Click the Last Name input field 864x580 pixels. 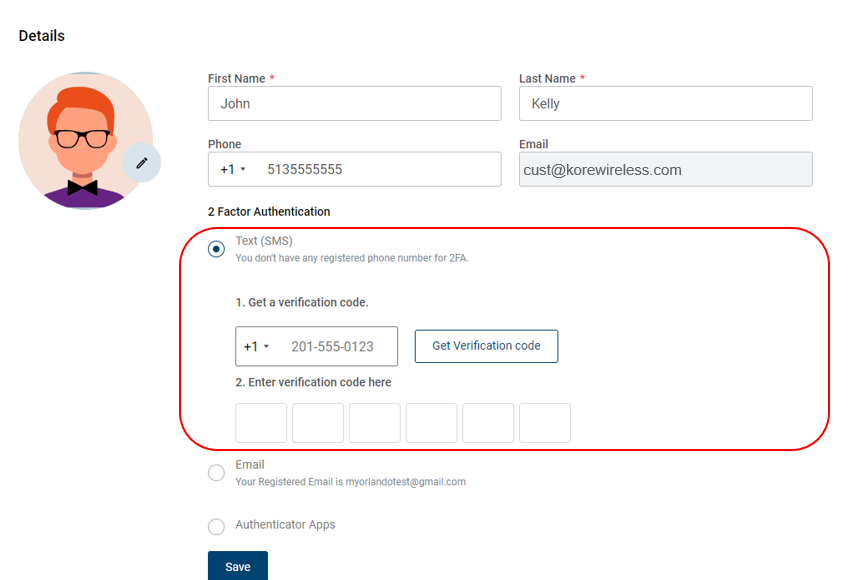tap(665, 104)
